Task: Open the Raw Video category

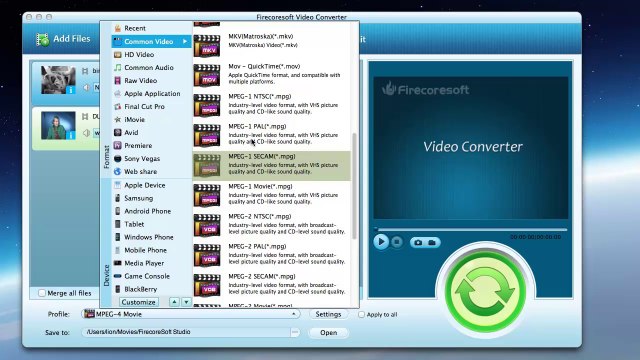Action: pos(151,80)
